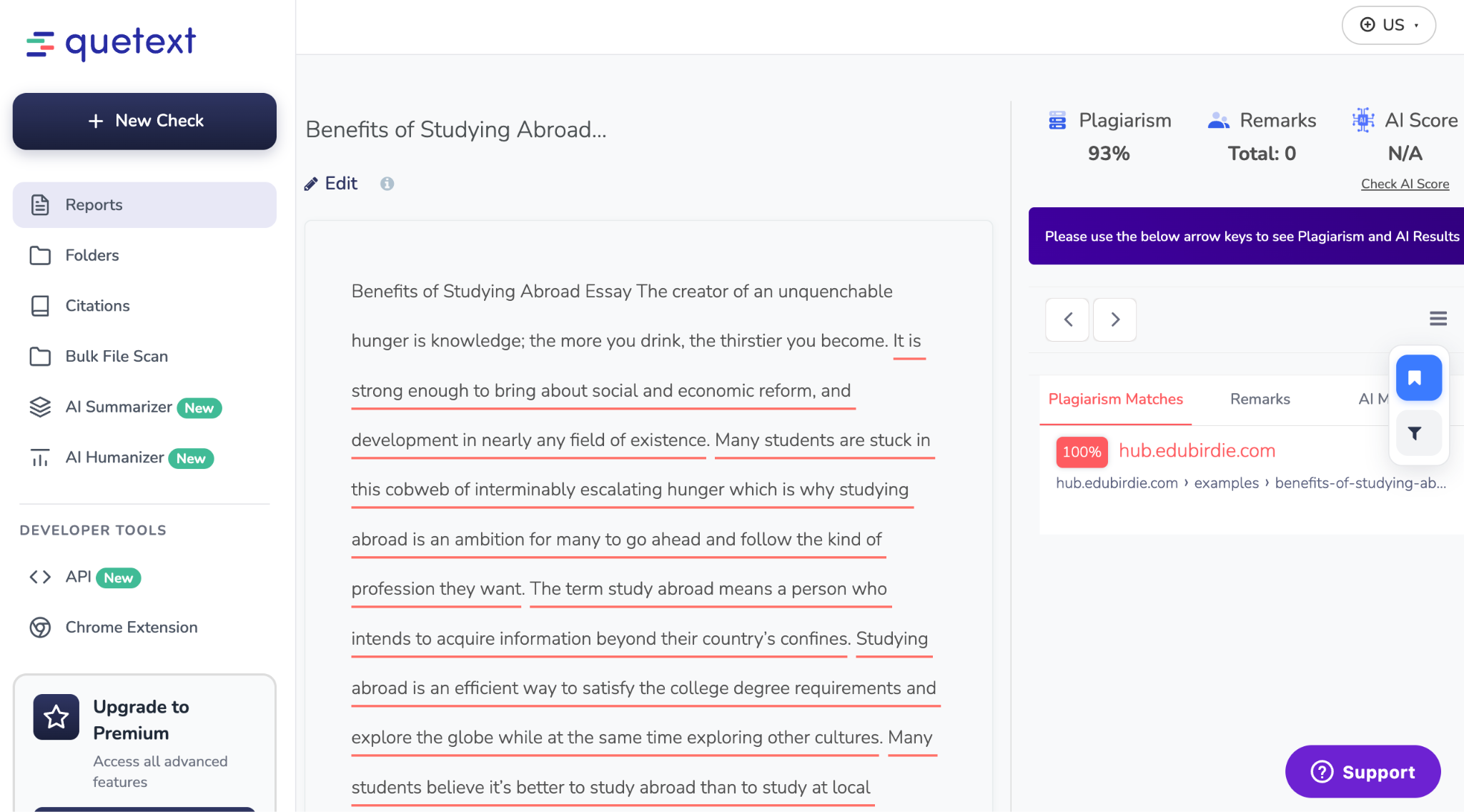1464x812 pixels.
Task: Switch to Plagiarism Matches tab
Action: (1115, 400)
